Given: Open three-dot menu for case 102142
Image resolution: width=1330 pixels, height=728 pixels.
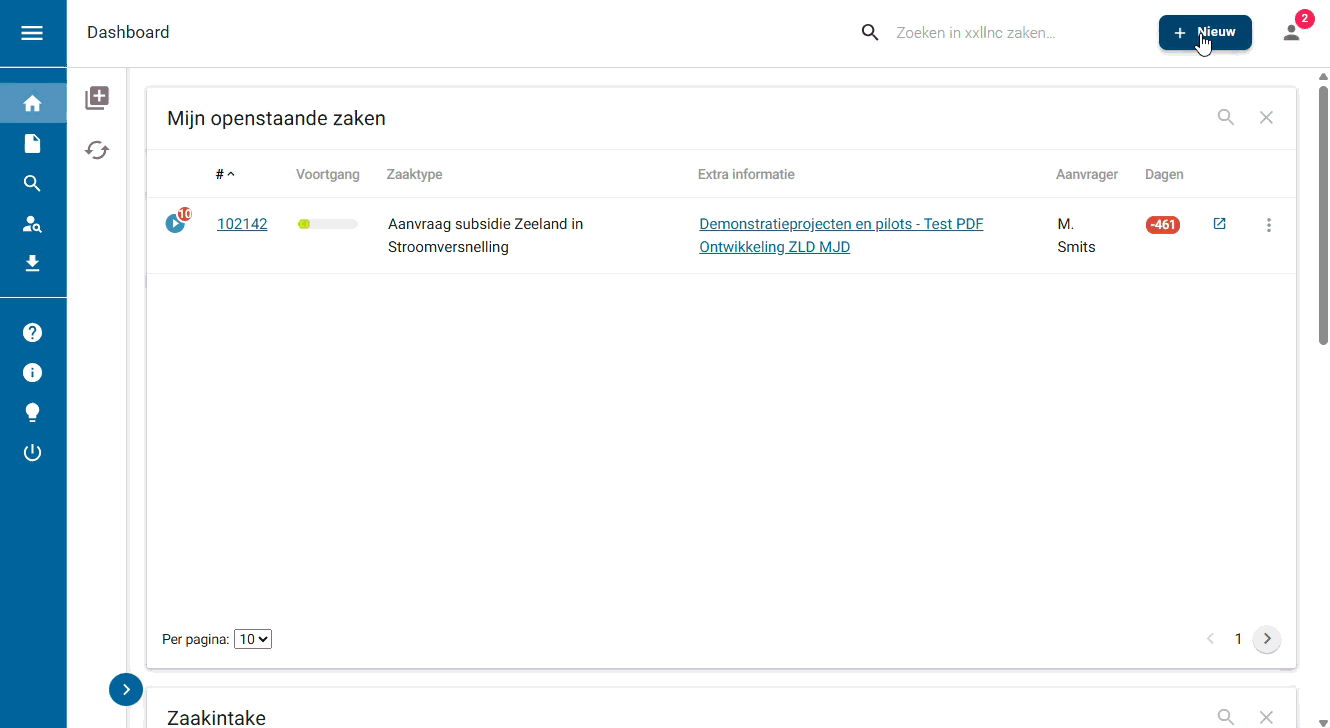Looking at the screenshot, I should click(x=1269, y=225).
